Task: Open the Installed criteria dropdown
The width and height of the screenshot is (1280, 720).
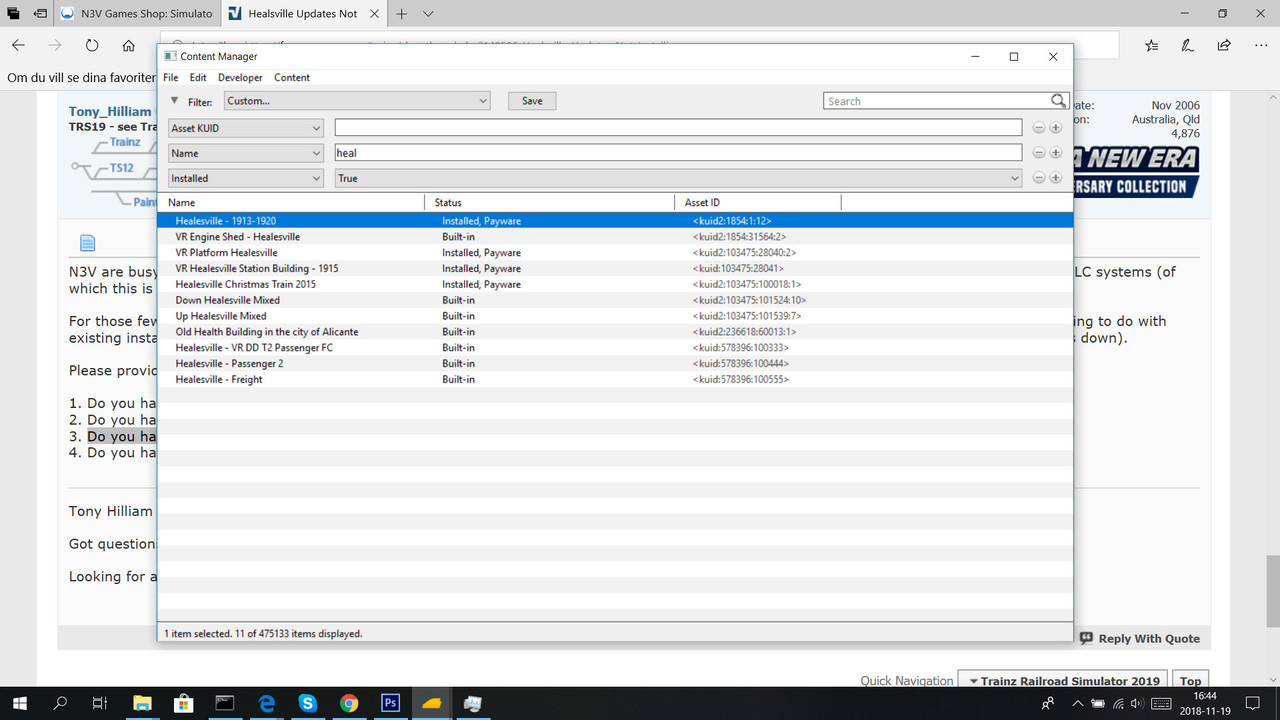Action: coord(245,178)
